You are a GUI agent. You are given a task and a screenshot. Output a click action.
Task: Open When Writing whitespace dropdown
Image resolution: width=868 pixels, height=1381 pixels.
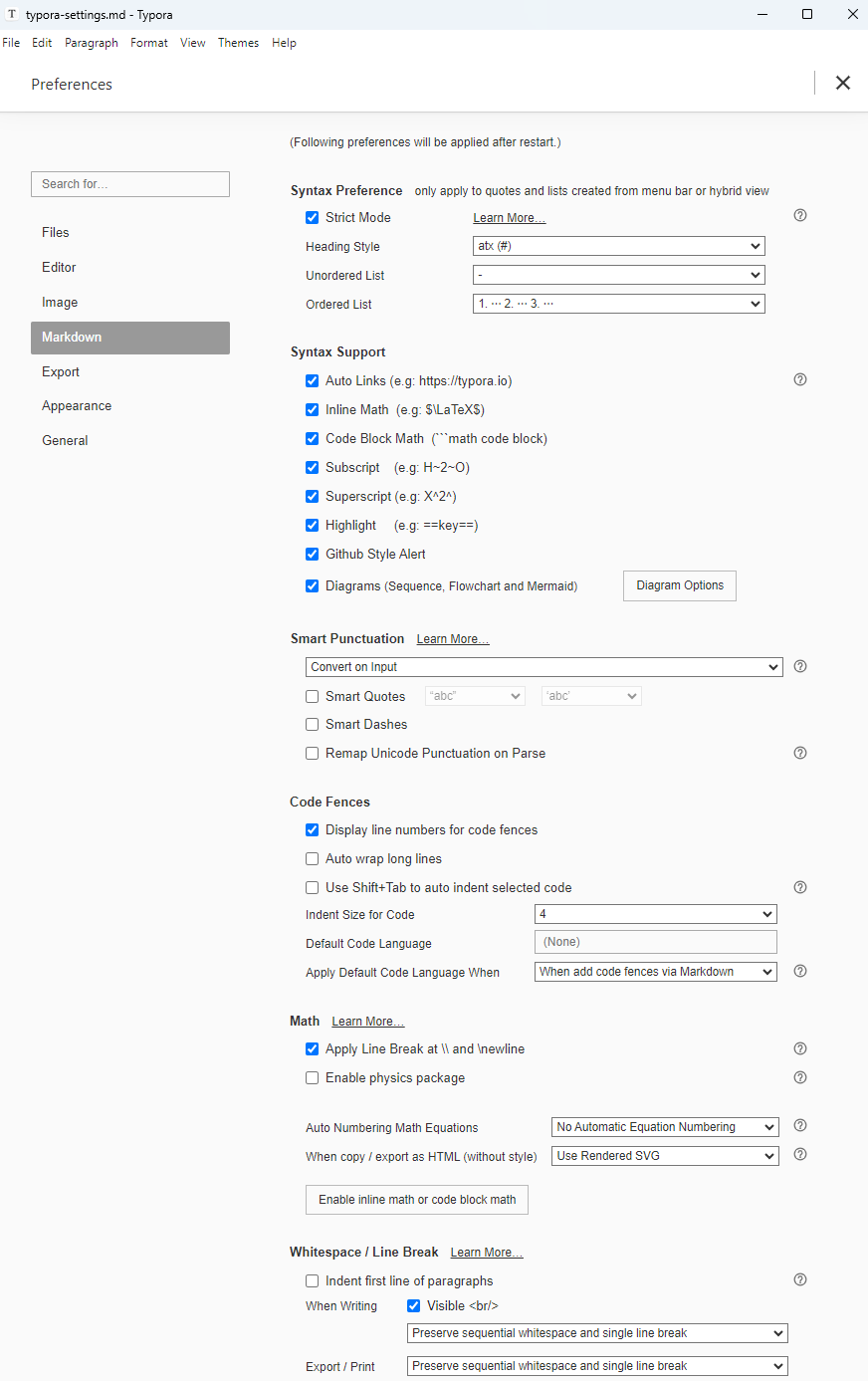(597, 1333)
